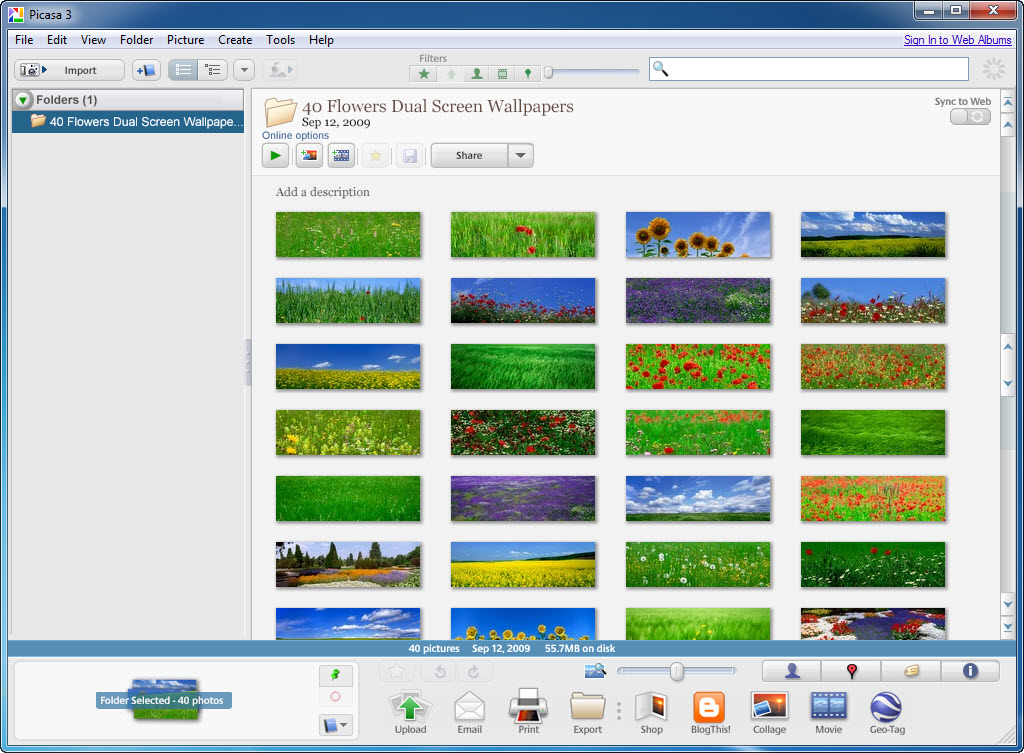Click the Import camera icon button
The height and width of the screenshot is (753, 1024).
coord(33,70)
